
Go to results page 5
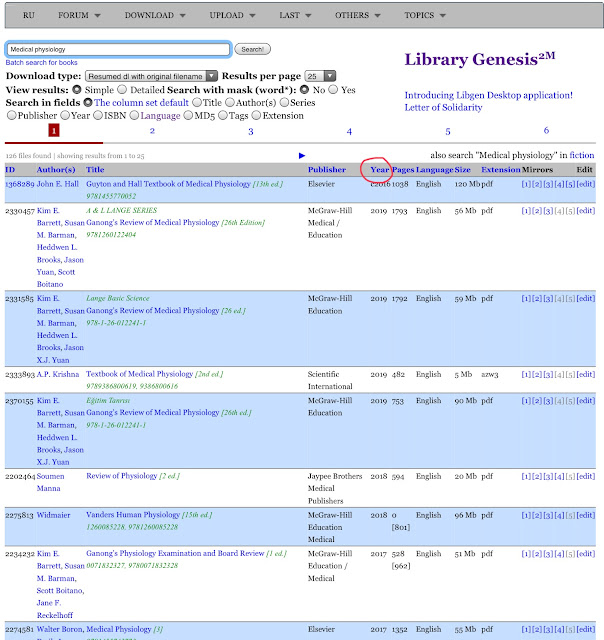point(448,131)
